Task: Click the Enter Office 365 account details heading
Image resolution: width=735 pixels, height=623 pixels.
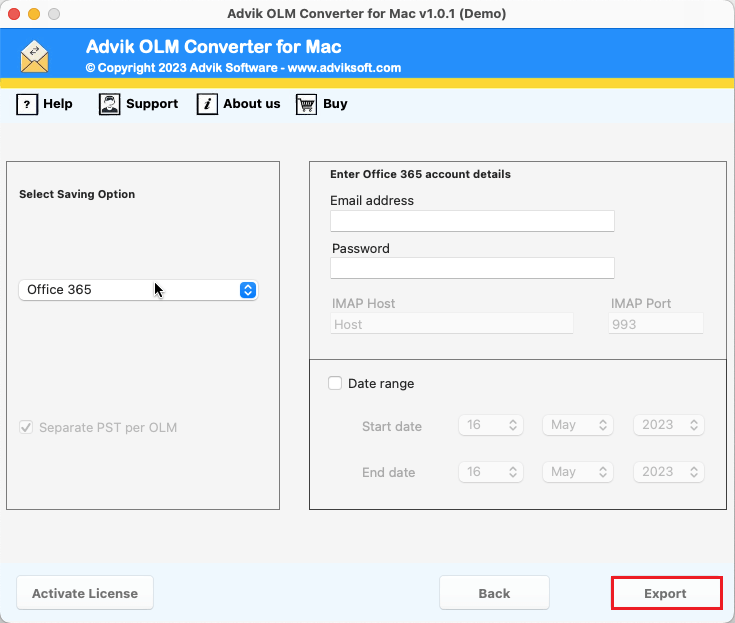Action: tap(420, 174)
